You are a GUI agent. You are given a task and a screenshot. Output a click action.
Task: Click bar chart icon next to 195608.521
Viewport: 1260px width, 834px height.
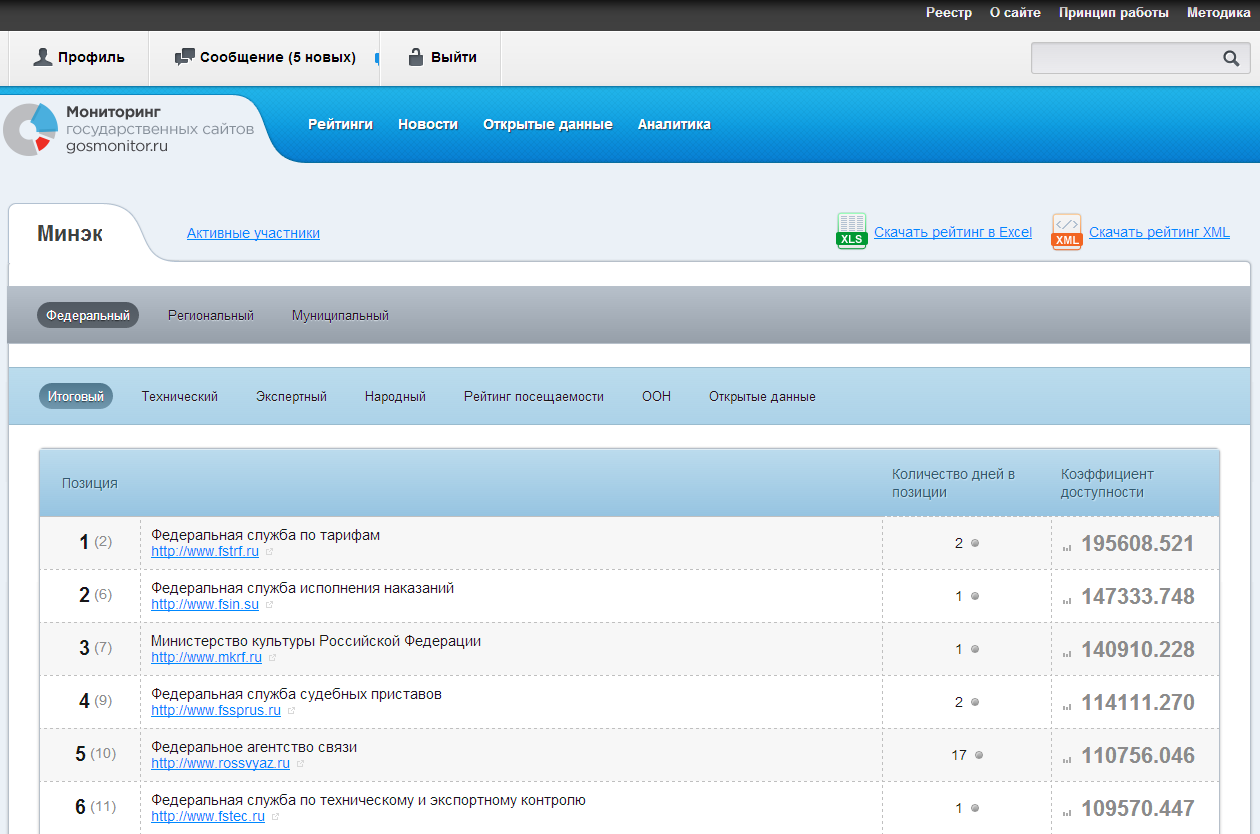(x=1067, y=547)
